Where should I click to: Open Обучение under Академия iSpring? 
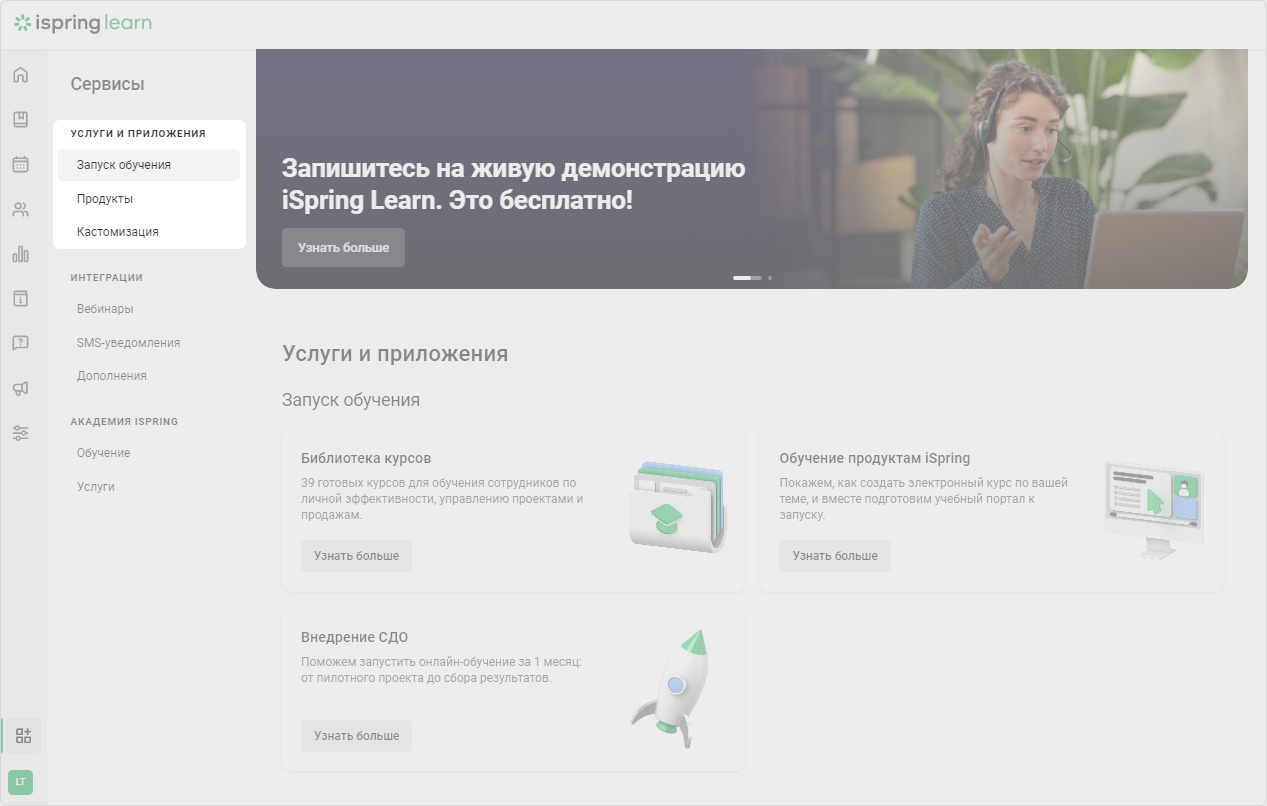104,453
